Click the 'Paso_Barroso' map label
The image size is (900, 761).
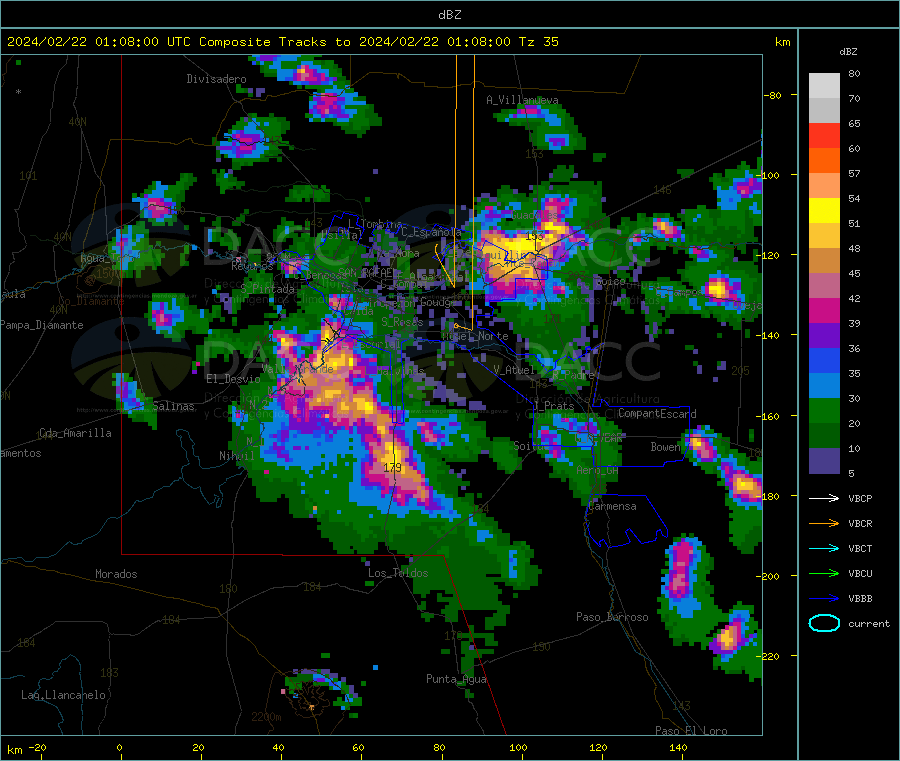coord(612,617)
